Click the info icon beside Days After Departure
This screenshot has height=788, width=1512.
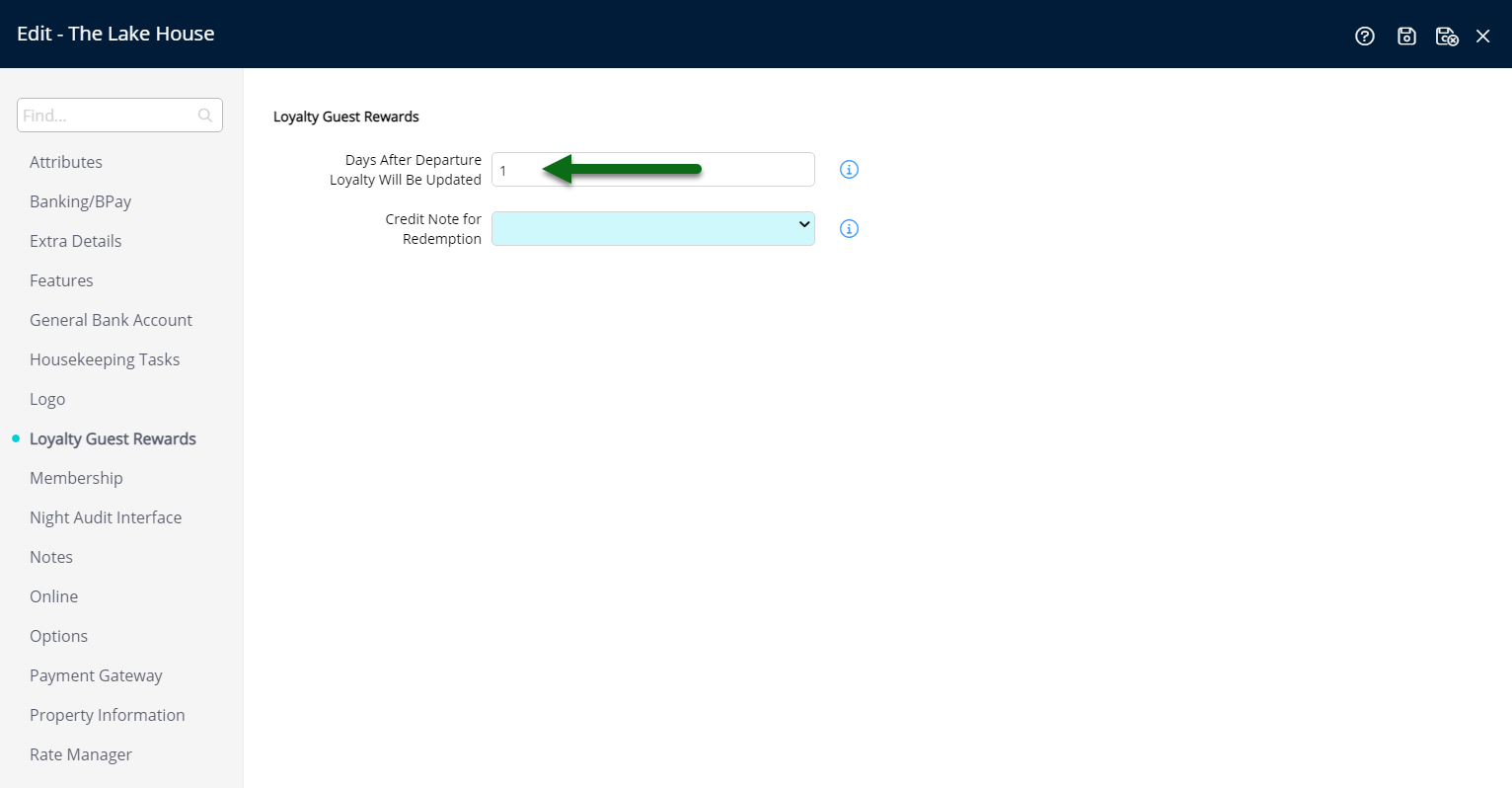click(x=848, y=169)
